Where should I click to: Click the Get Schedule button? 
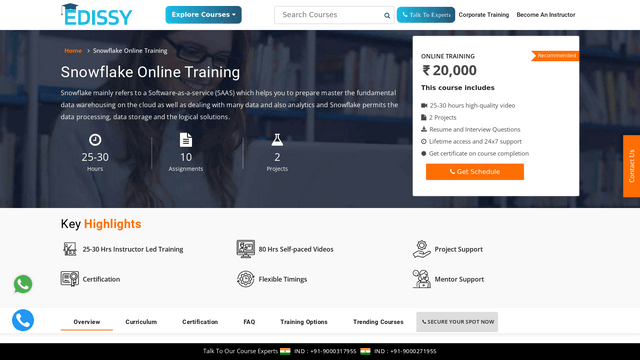coord(475,172)
